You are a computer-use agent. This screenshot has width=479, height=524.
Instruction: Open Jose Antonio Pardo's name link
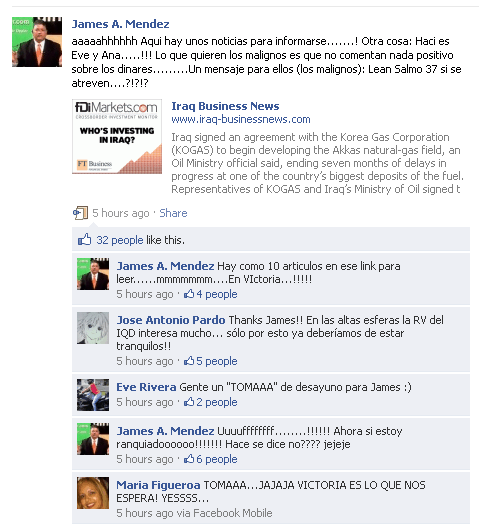click(171, 320)
